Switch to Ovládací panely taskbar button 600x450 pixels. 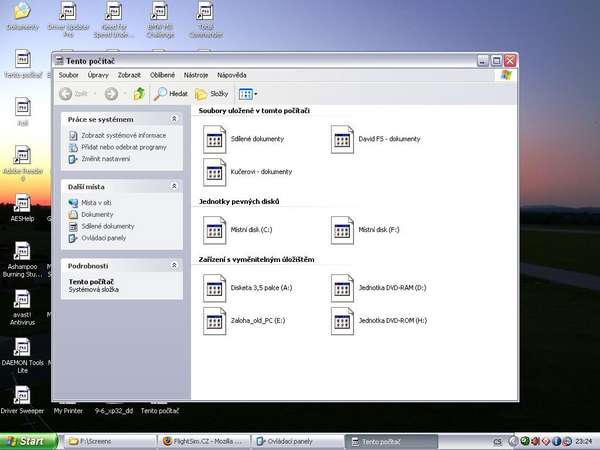(298, 442)
